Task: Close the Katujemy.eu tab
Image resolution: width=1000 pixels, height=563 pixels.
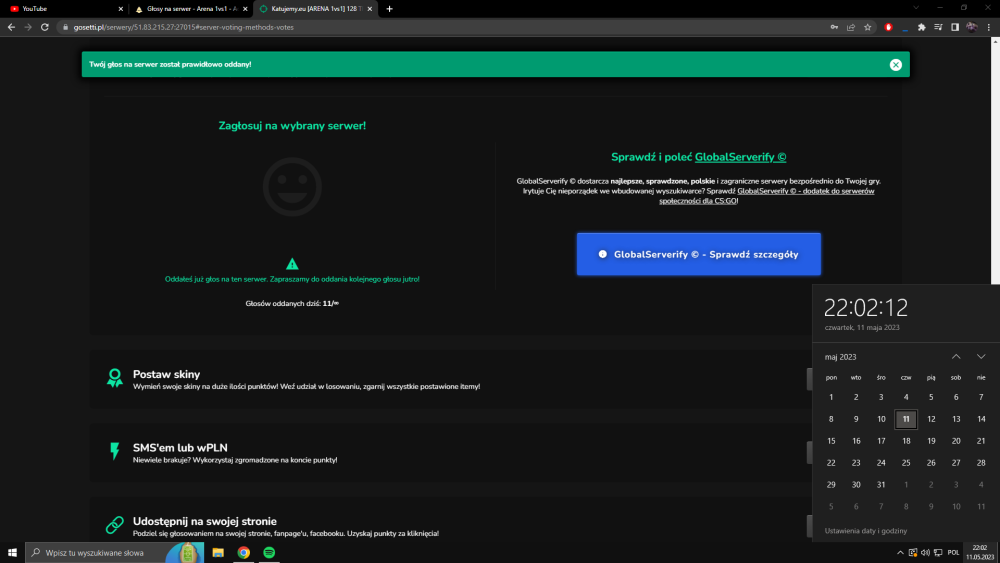Action: coord(369,9)
